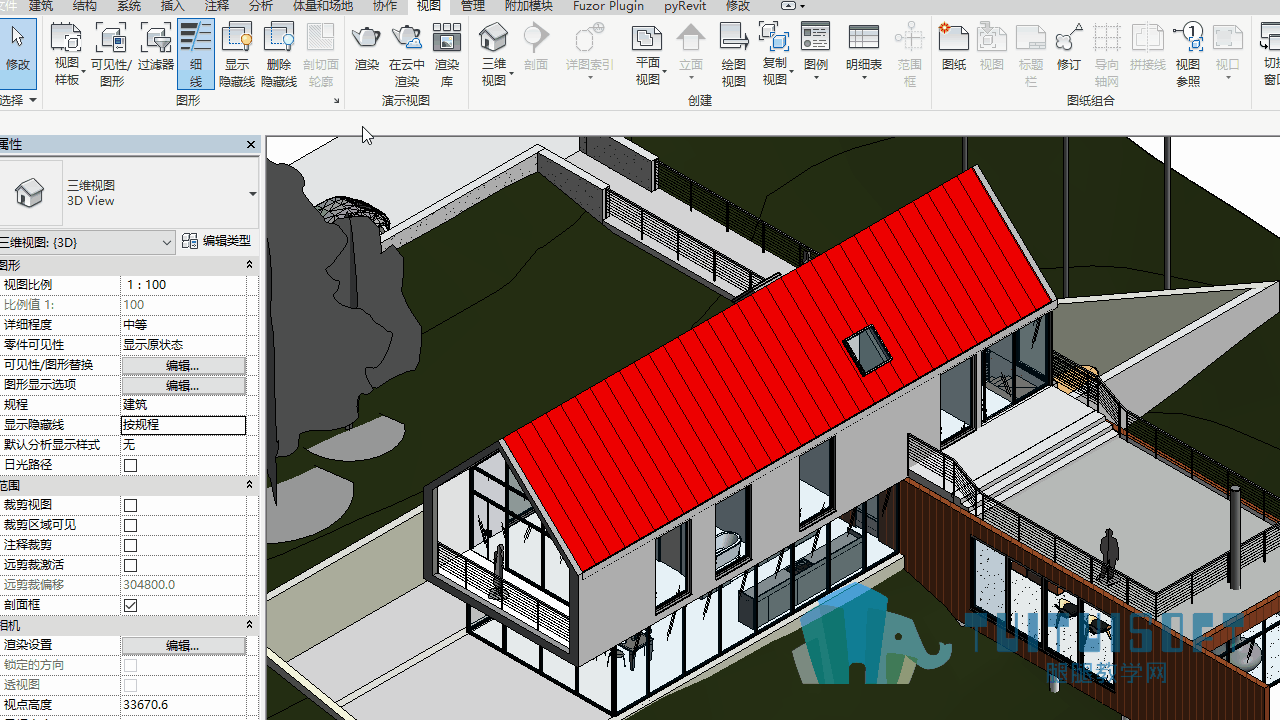Close the 属性 (Properties) panel
Screen dimensions: 1280x720
click(251, 145)
